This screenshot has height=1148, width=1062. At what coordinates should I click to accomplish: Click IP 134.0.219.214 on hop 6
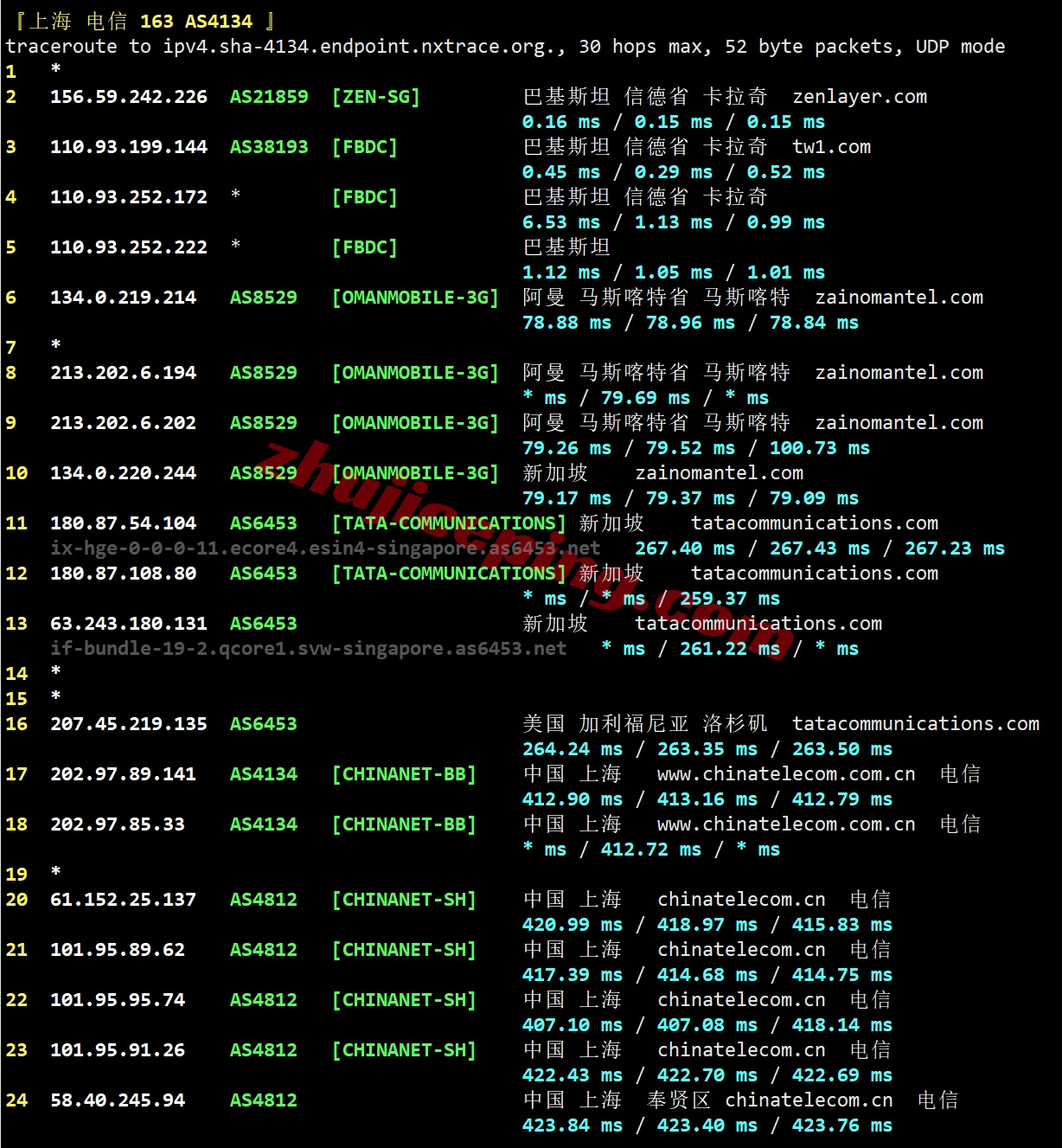123,298
